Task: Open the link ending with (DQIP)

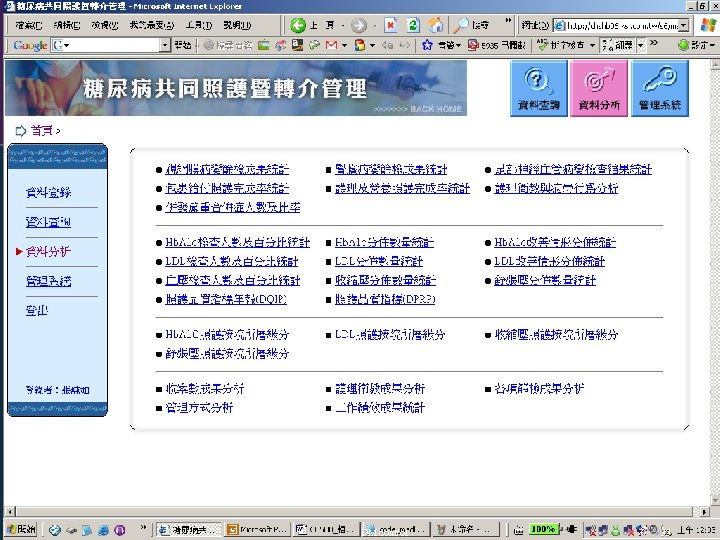Action: click(226, 299)
